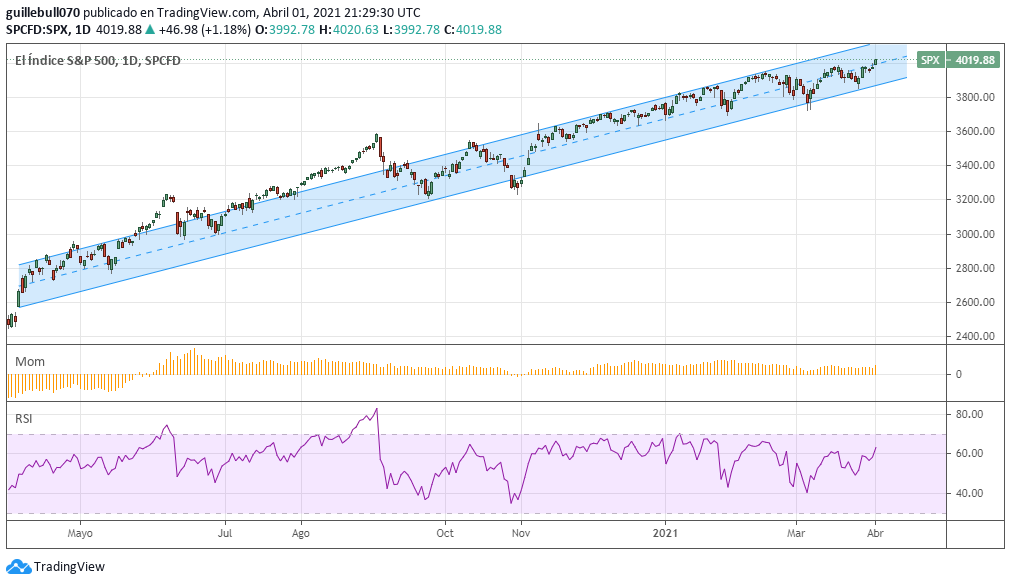The image size is (1011, 585).
Task: Click the Nov label on the time axis
Action: (520, 533)
